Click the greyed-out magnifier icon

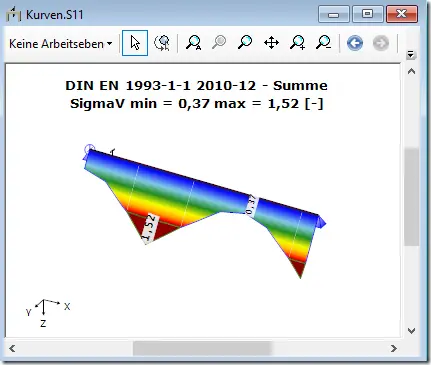tap(219, 43)
